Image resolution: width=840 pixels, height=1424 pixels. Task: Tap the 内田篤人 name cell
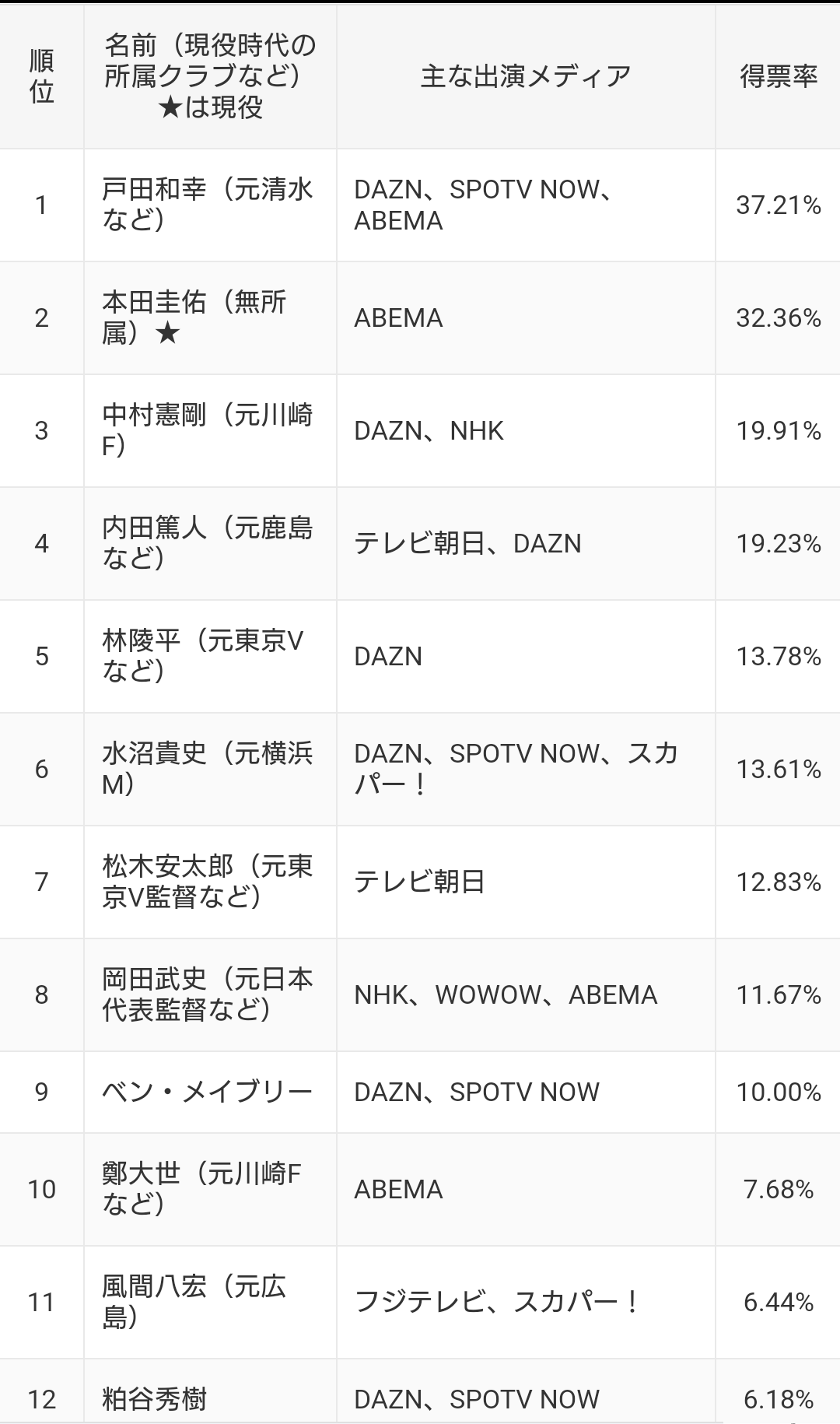(210, 543)
